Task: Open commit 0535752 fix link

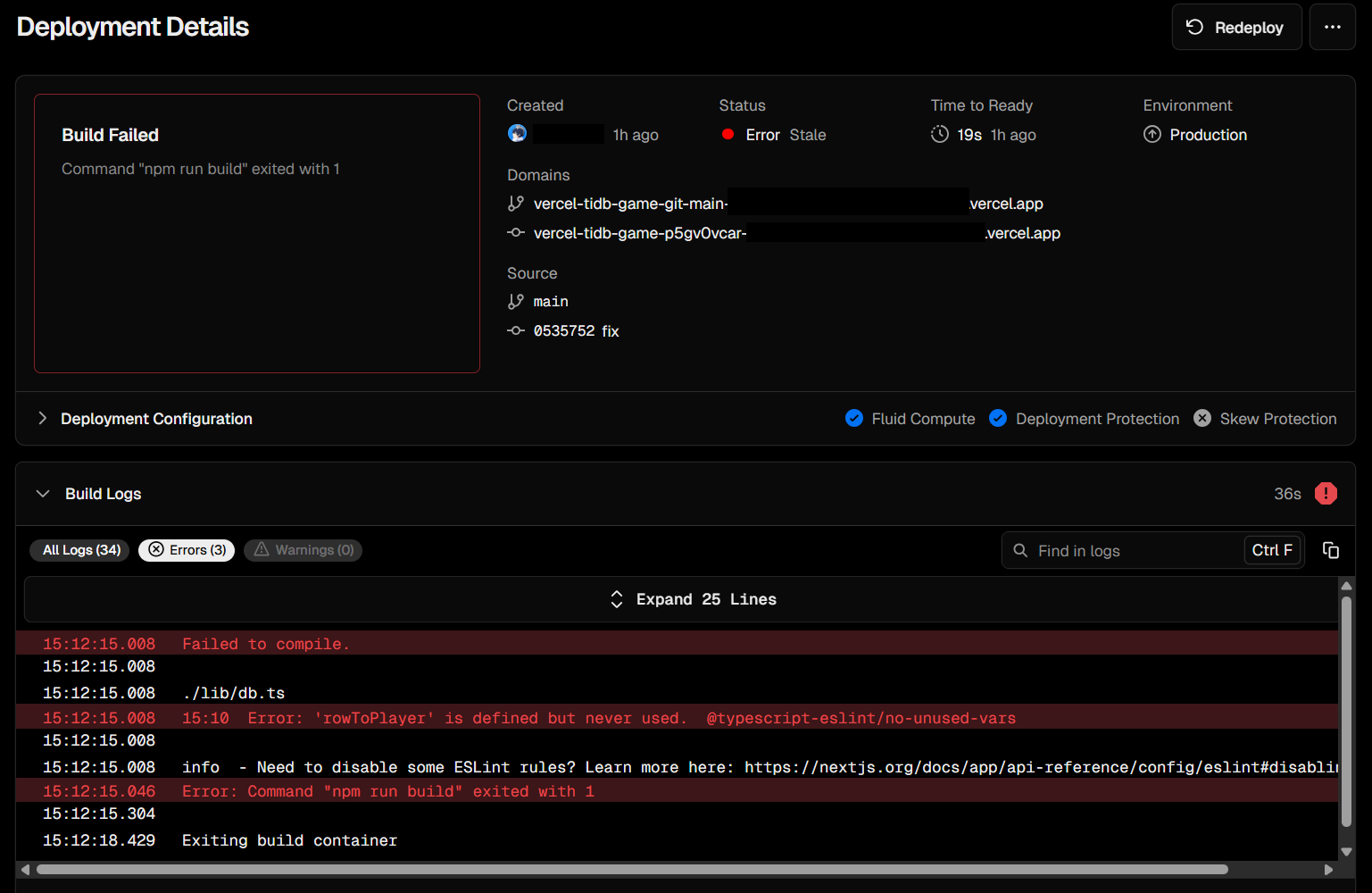Action: (x=577, y=331)
